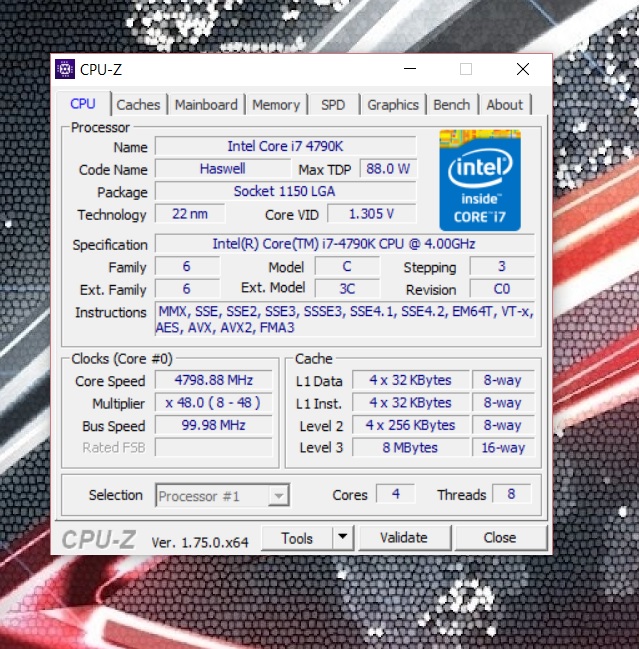Click the Ext. Model value '3C'

point(347,288)
